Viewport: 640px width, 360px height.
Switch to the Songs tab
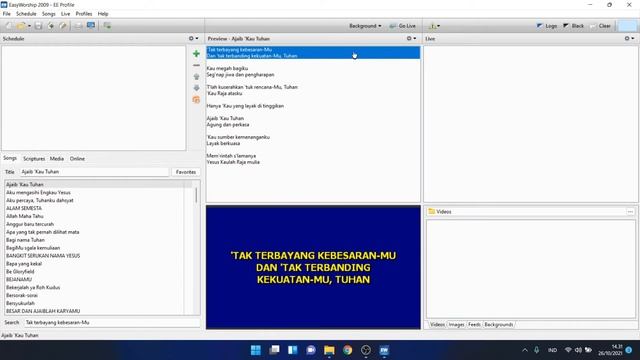point(10,158)
